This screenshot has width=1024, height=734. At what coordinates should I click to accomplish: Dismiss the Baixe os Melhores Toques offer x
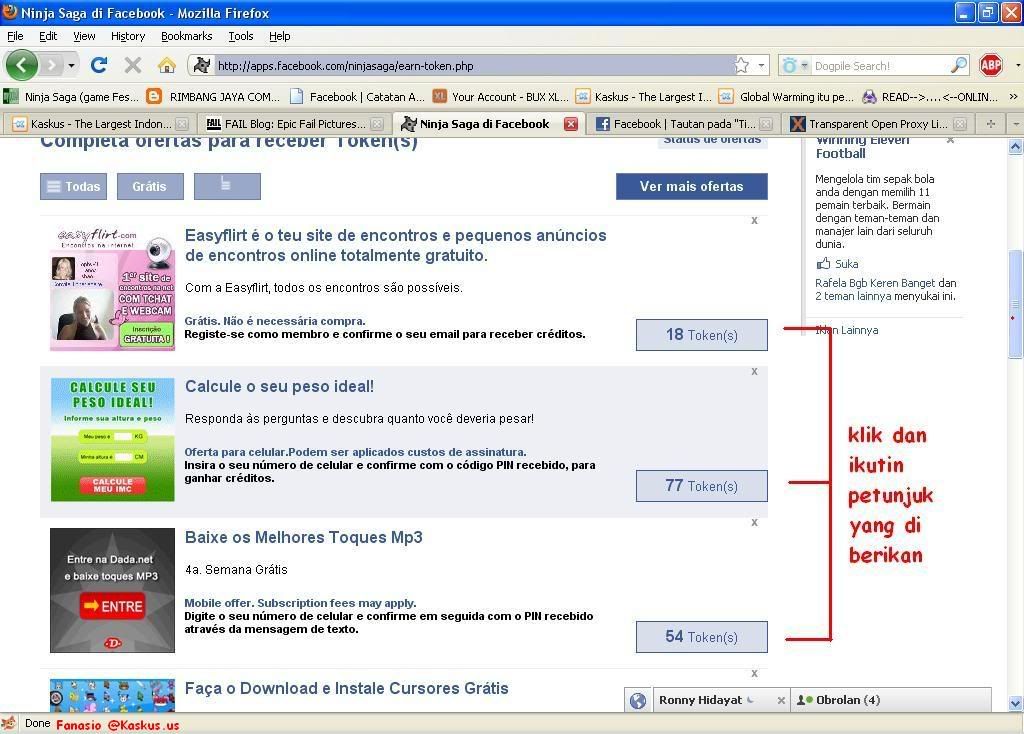754,522
